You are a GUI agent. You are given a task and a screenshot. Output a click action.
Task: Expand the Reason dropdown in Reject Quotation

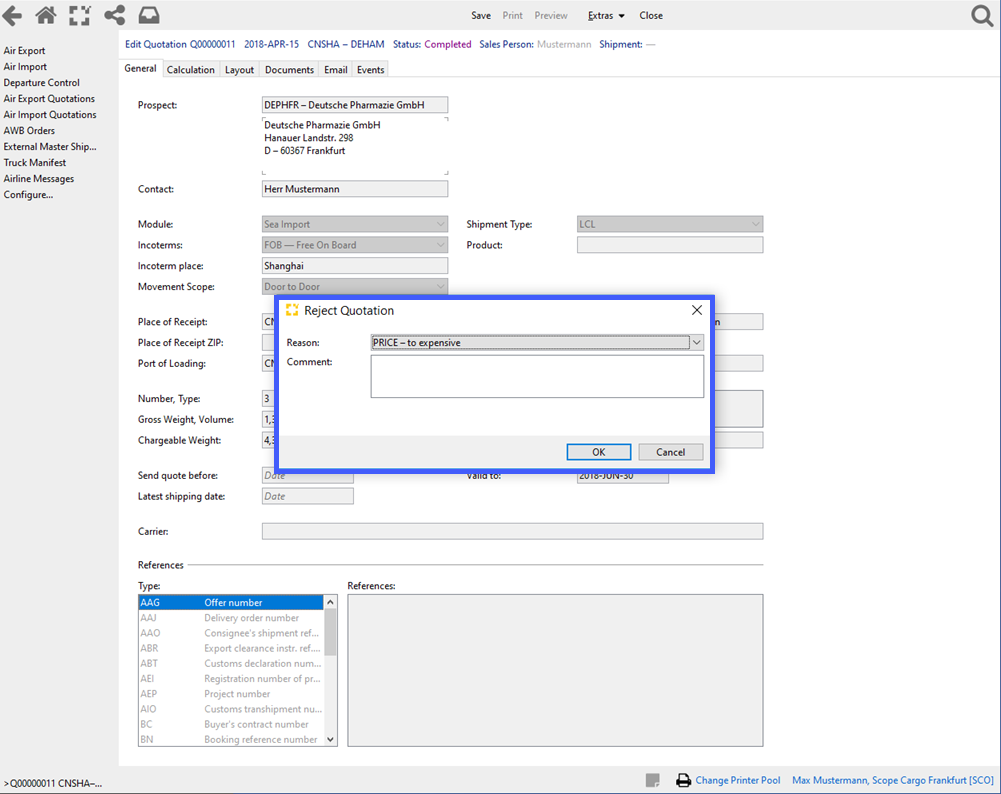[x=697, y=342]
